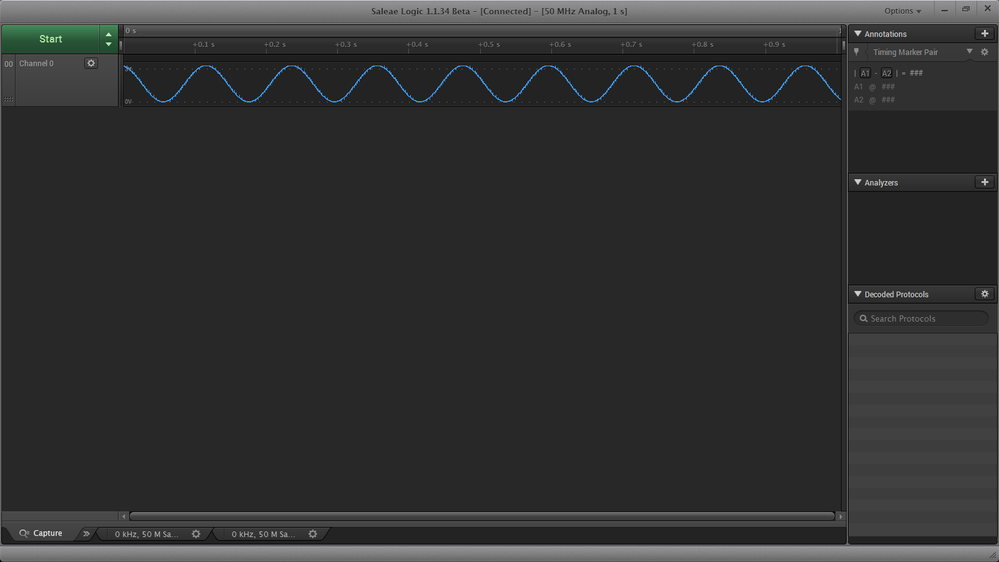Add a new annotation with plus button
Image resolution: width=999 pixels, height=562 pixels.
tap(984, 33)
